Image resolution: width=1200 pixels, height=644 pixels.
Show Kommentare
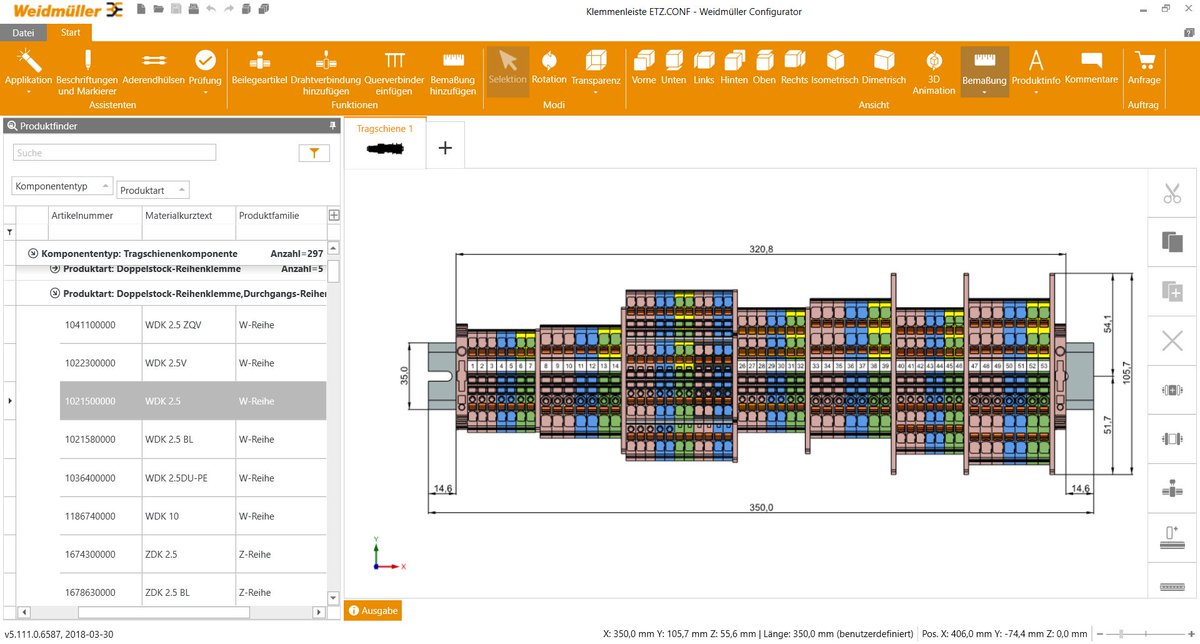click(x=1091, y=67)
